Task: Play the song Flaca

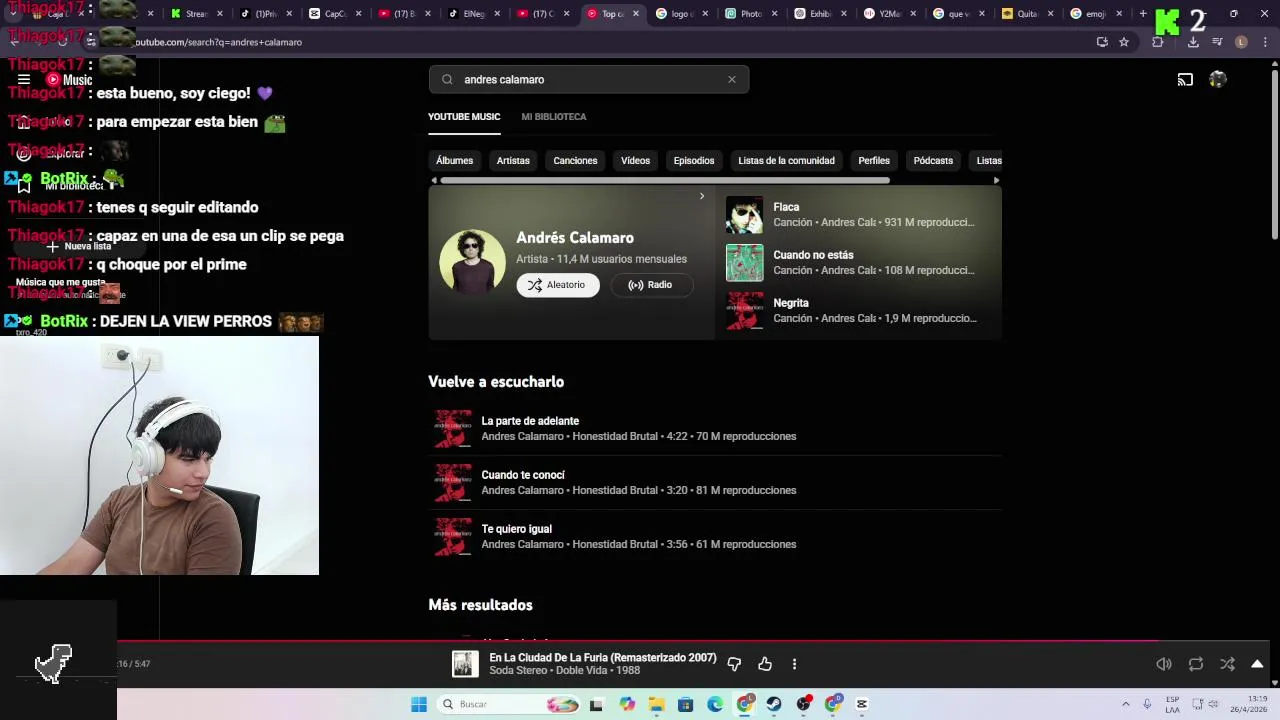Action: pos(786,207)
